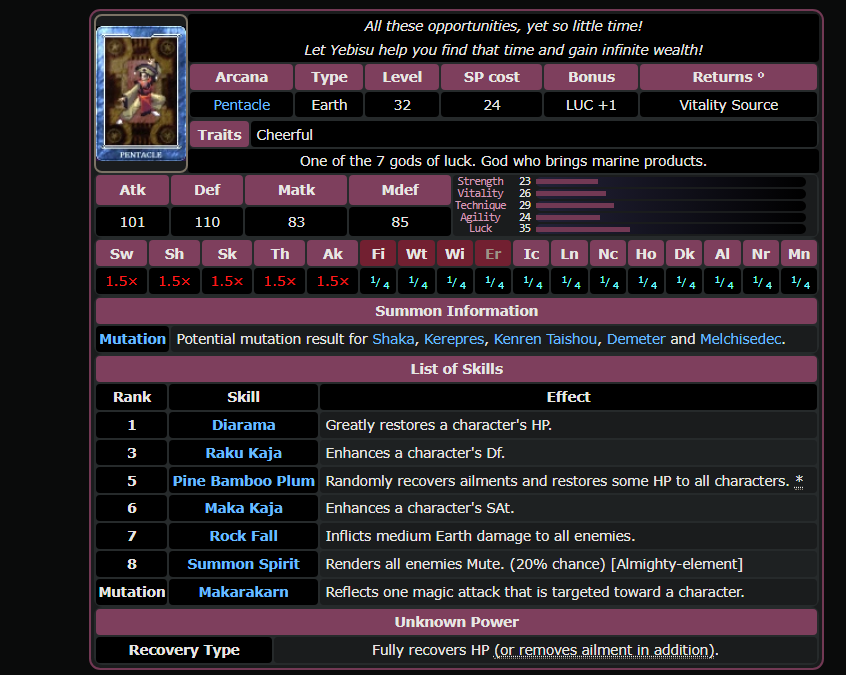Select the Nc affinity header
Viewport: 846px width, 675px height.
point(608,254)
